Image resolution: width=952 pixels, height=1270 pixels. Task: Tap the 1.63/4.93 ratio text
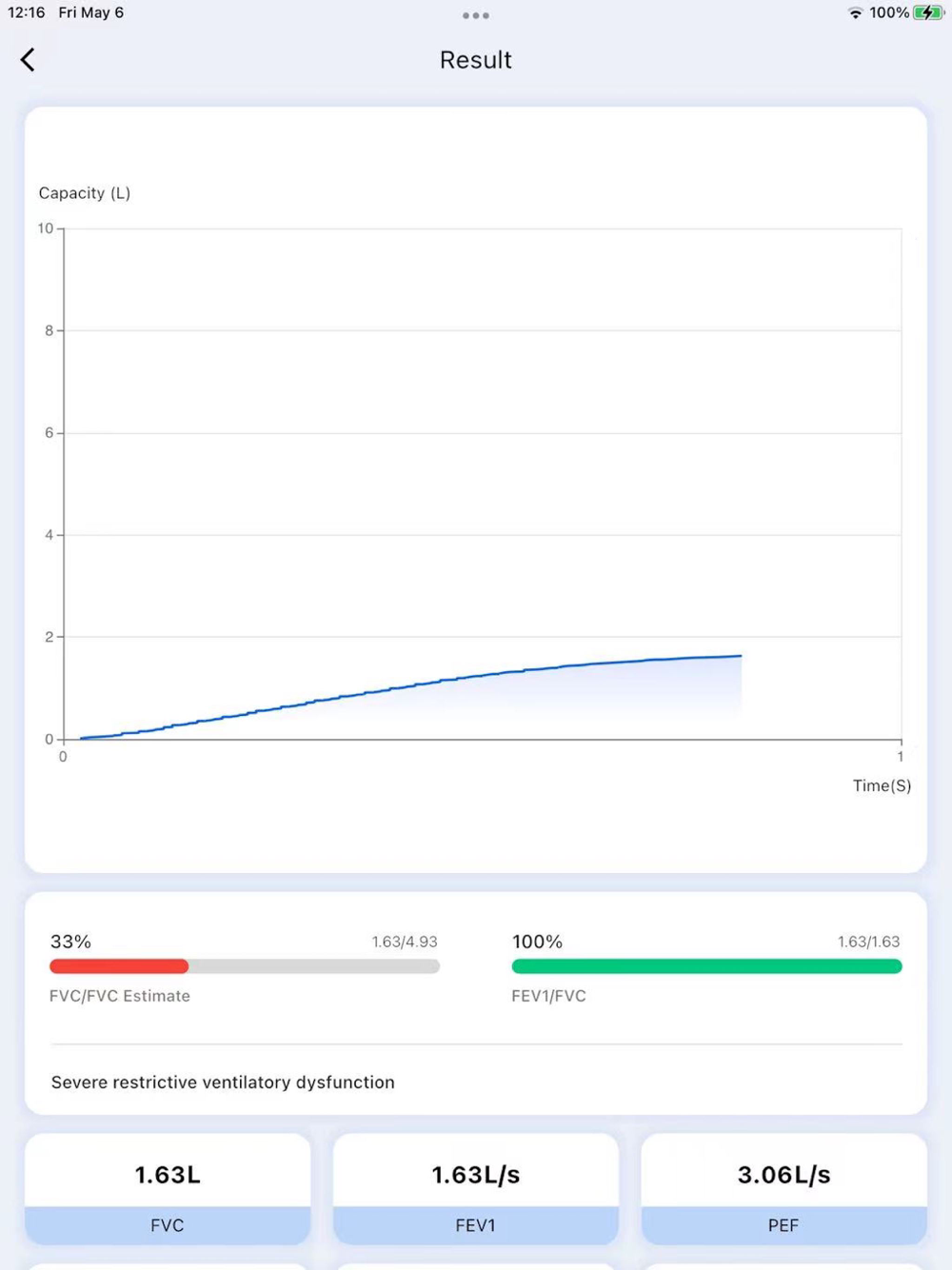[x=405, y=942]
